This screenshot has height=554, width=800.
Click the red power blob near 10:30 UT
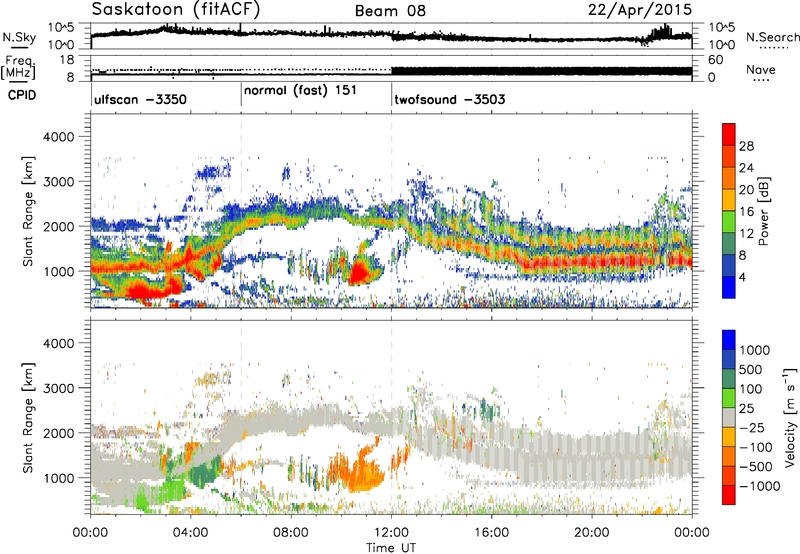(x=360, y=273)
